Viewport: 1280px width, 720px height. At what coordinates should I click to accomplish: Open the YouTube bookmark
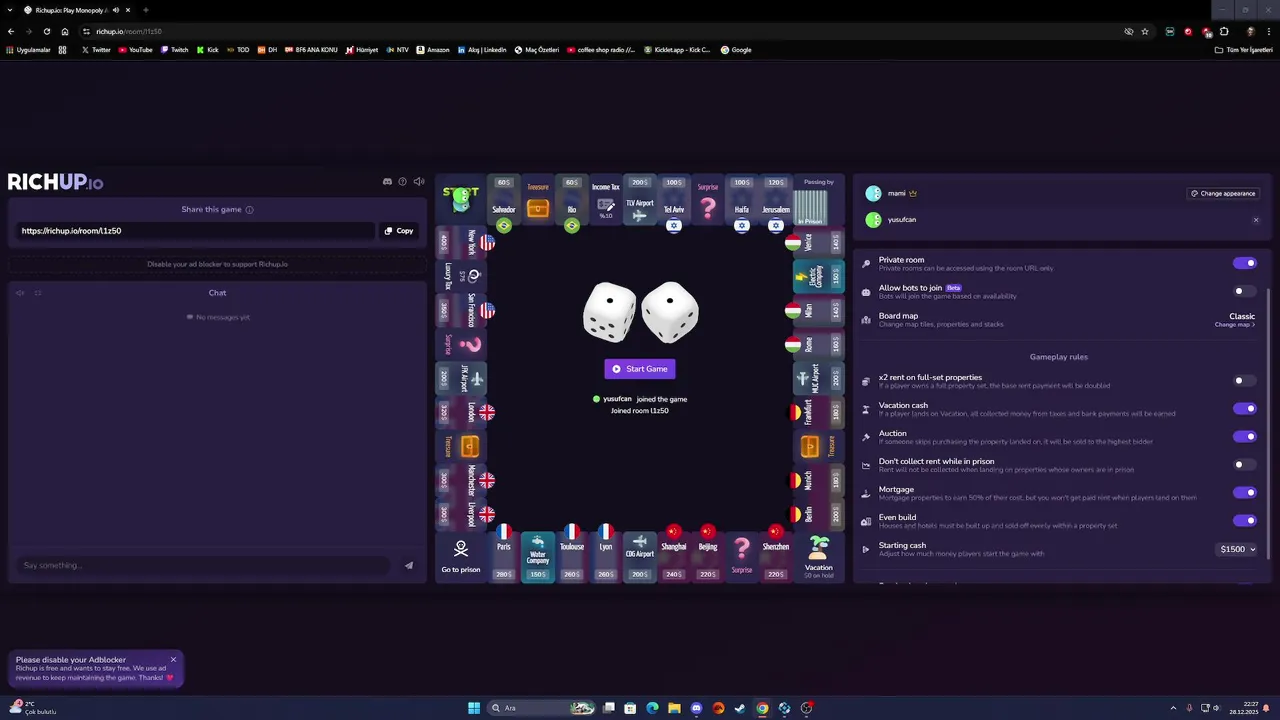[x=135, y=50]
